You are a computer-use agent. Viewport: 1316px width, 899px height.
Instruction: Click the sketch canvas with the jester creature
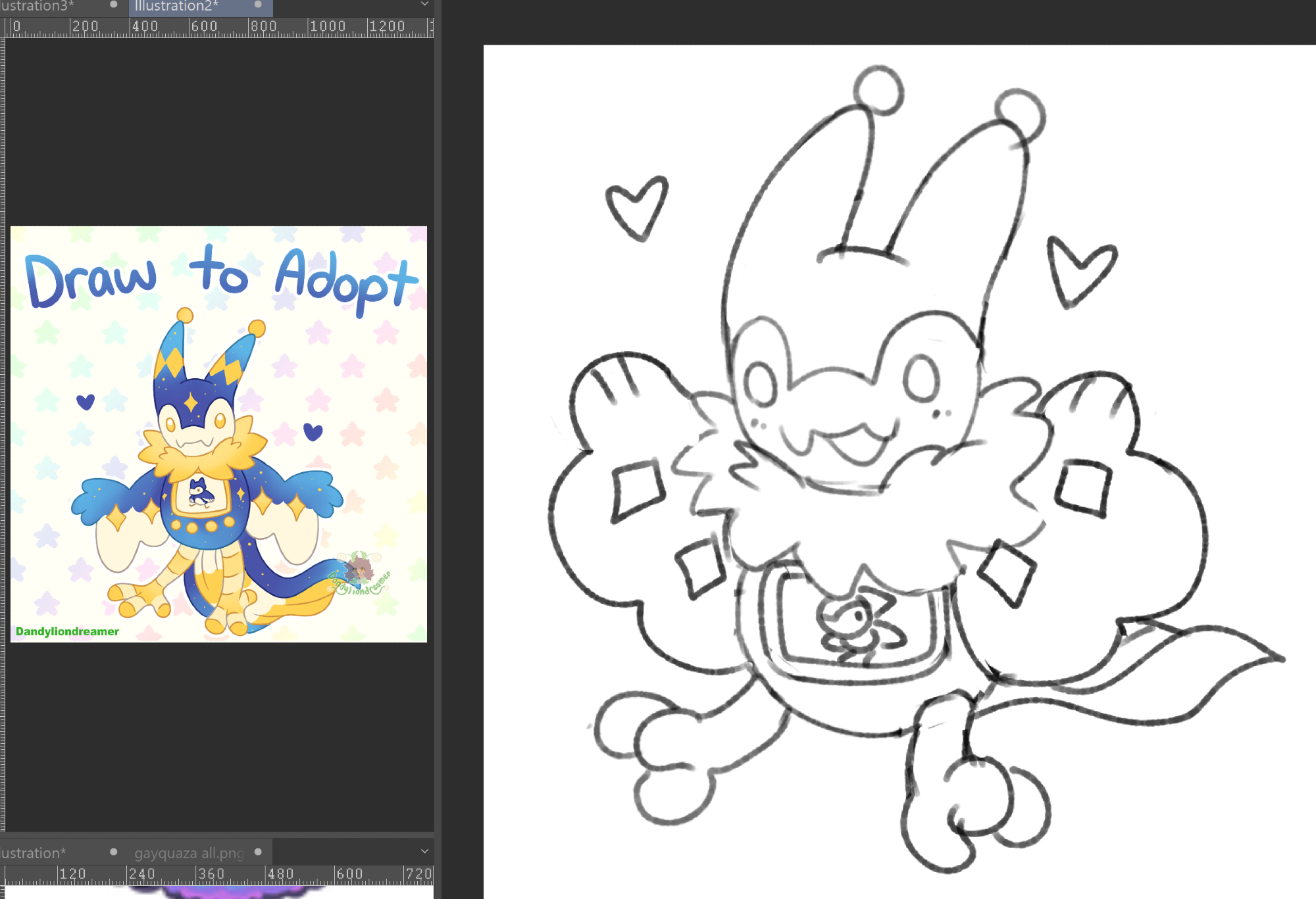899,472
